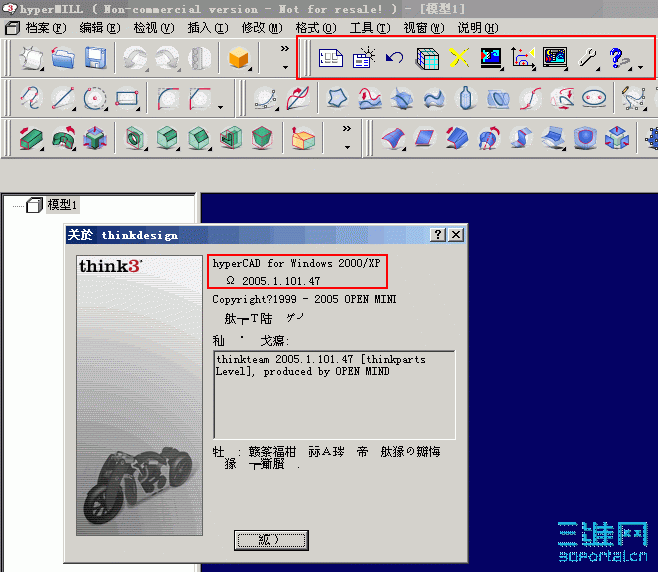Viewport: 658px width, 572px height.
Task: Click the thinkteam version text box
Action: tap(334, 395)
